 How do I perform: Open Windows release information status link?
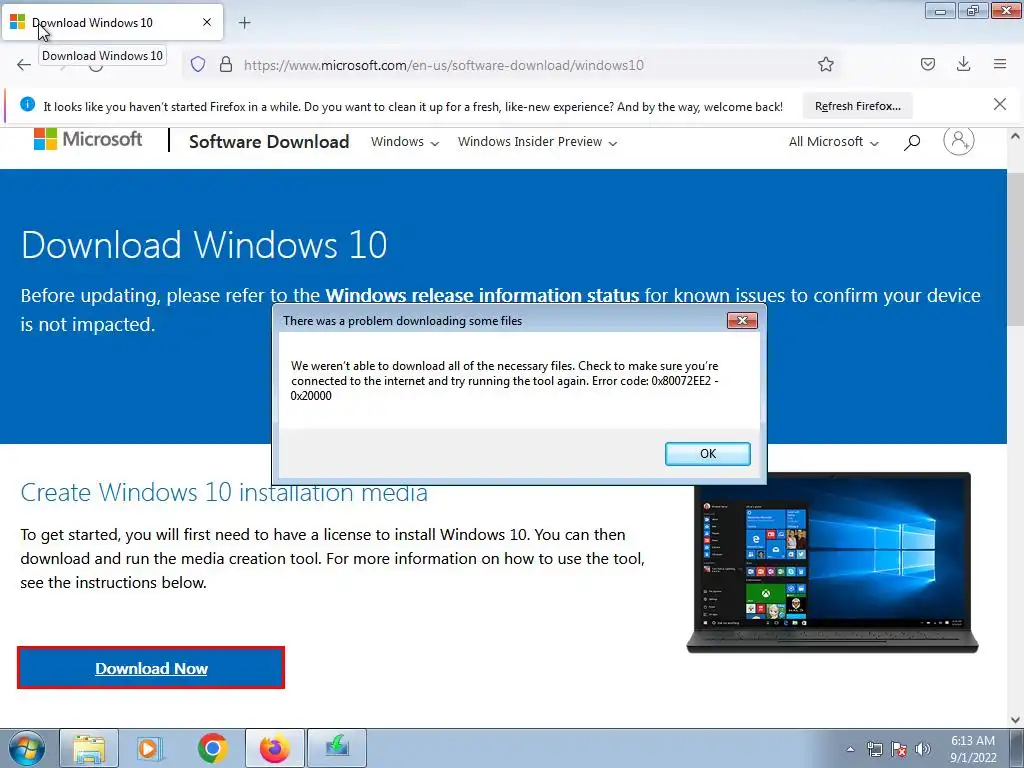pyautogui.click(x=482, y=295)
